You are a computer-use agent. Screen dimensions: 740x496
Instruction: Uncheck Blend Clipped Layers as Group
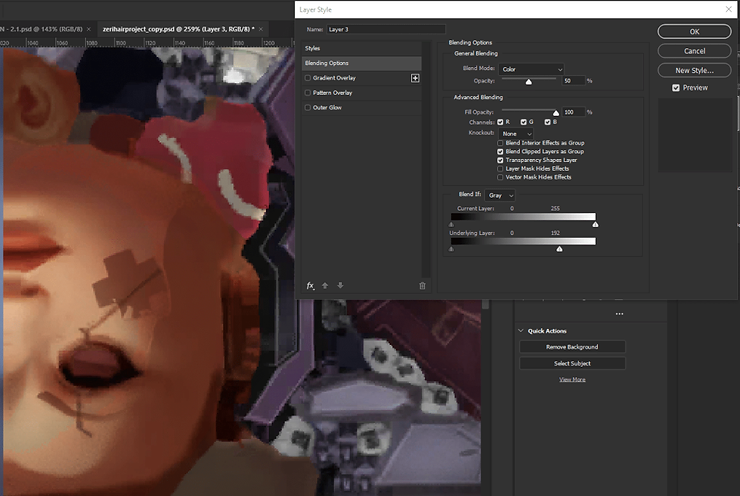tap(500, 151)
